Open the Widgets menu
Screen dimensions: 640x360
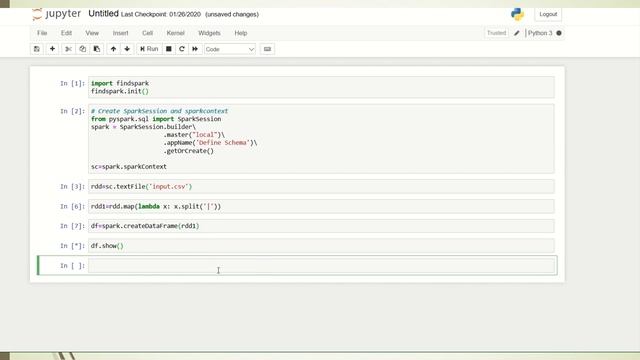[209, 33]
